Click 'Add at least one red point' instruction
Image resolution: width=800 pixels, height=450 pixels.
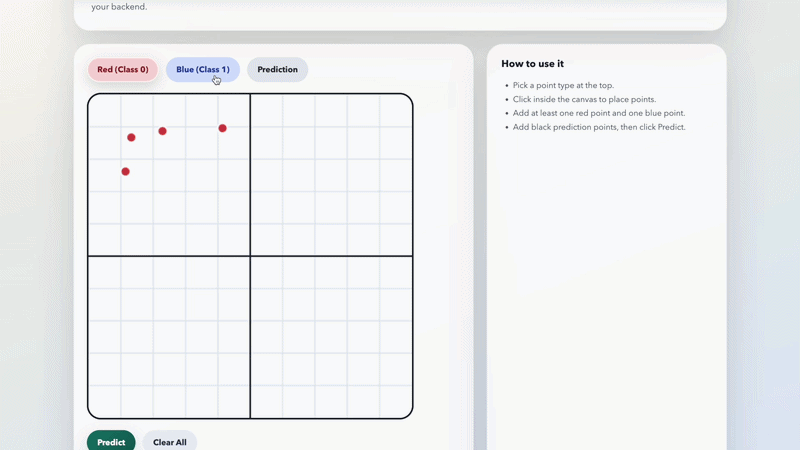click(x=599, y=113)
